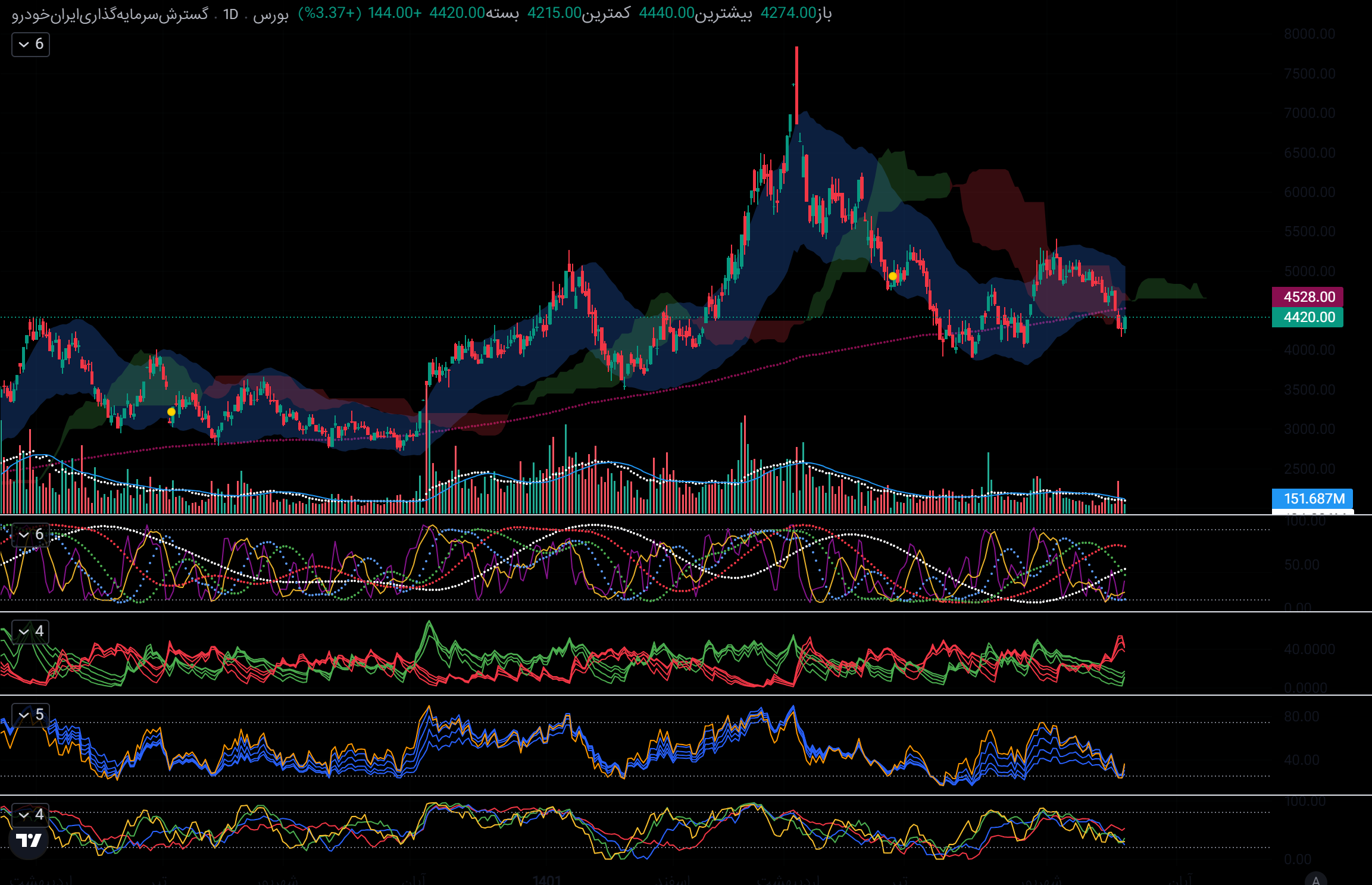This screenshot has height=885, width=1372.
Task: Click the بورس exchange label in the title
Action: [x=271, y=14]
